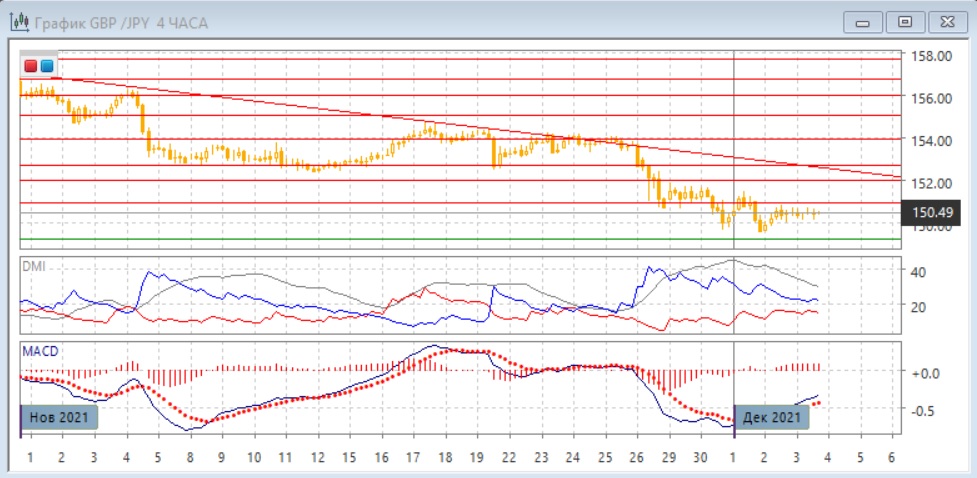The height and width of the screenshot is (478, 977).
Task: Maximize the GBP/JPY chart window
Action: [x=905, y=21]
